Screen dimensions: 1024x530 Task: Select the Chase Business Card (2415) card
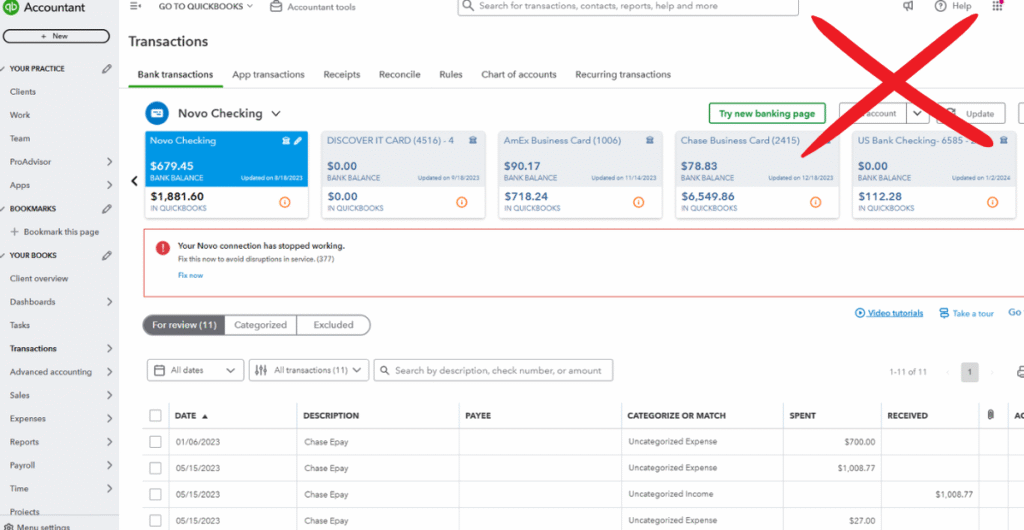[x=758, y=175]
